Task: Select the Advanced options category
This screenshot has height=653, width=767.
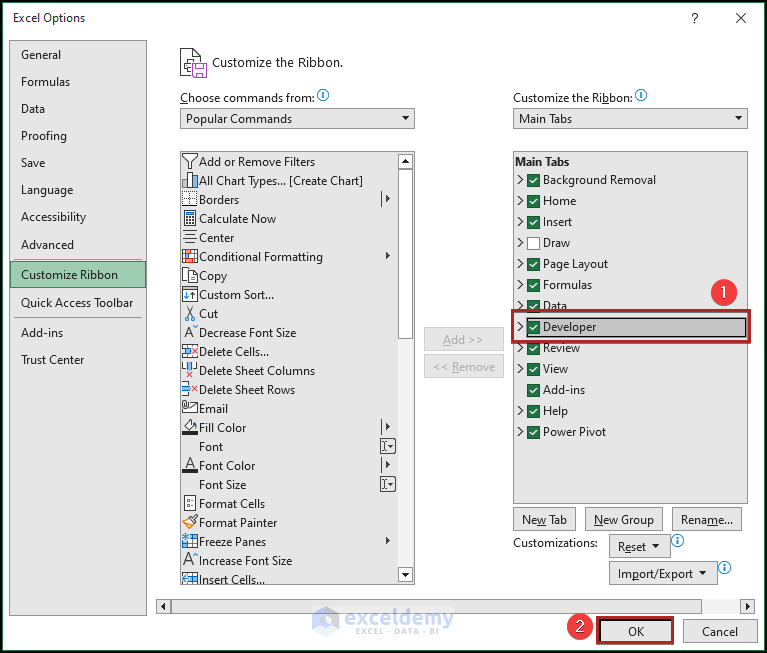Action: pyautogui.click(x=78, y=244)
